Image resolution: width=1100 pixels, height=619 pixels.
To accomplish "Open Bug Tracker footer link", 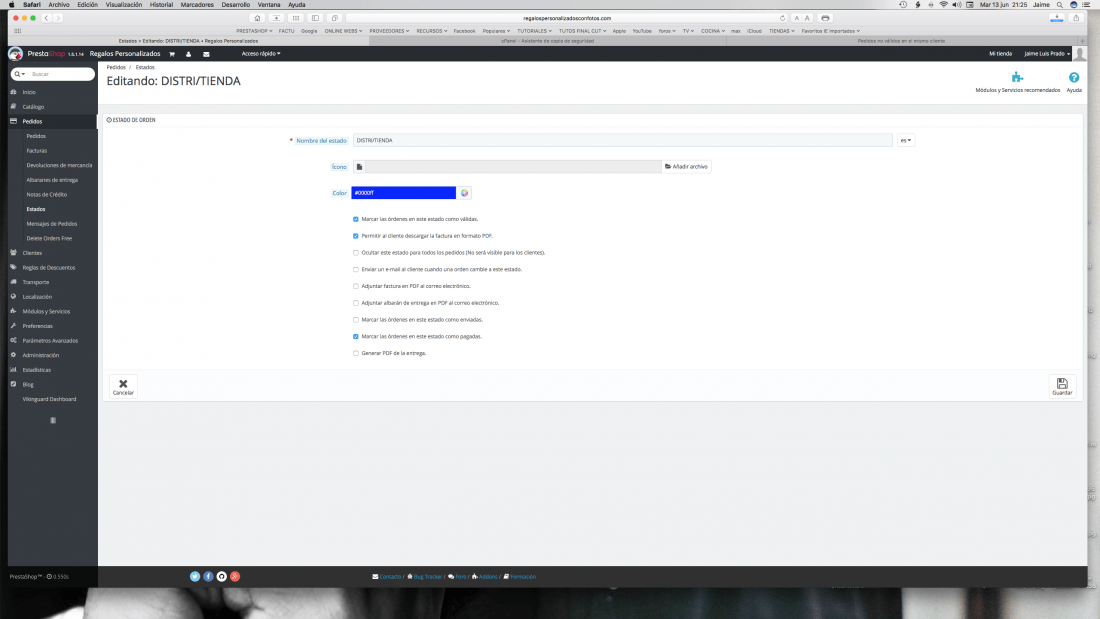I will [x=425, y=577].
